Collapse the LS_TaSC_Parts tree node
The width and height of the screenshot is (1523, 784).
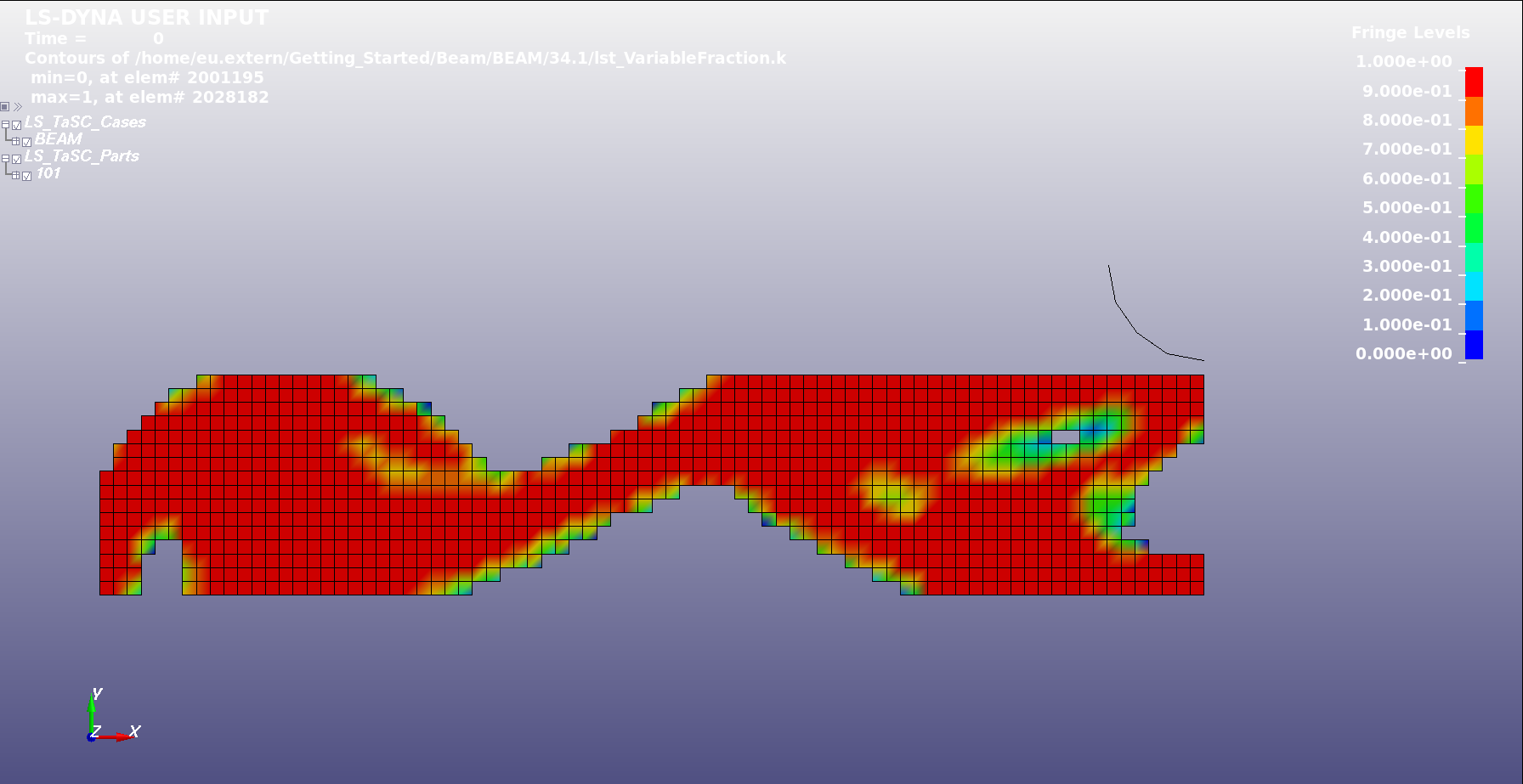click(x=5, y=158)
